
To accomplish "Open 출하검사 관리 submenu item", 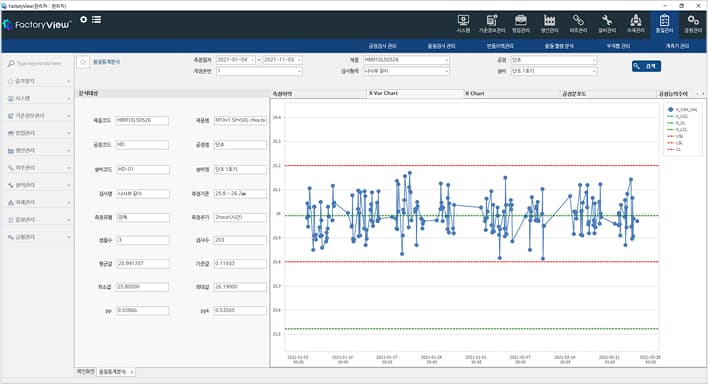I will [441, 46].
